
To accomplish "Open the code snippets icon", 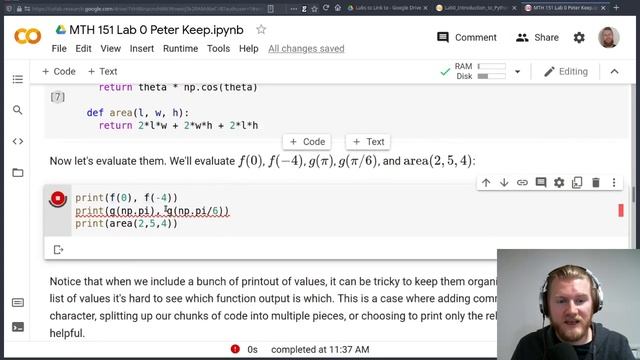I will coord(18,141).
